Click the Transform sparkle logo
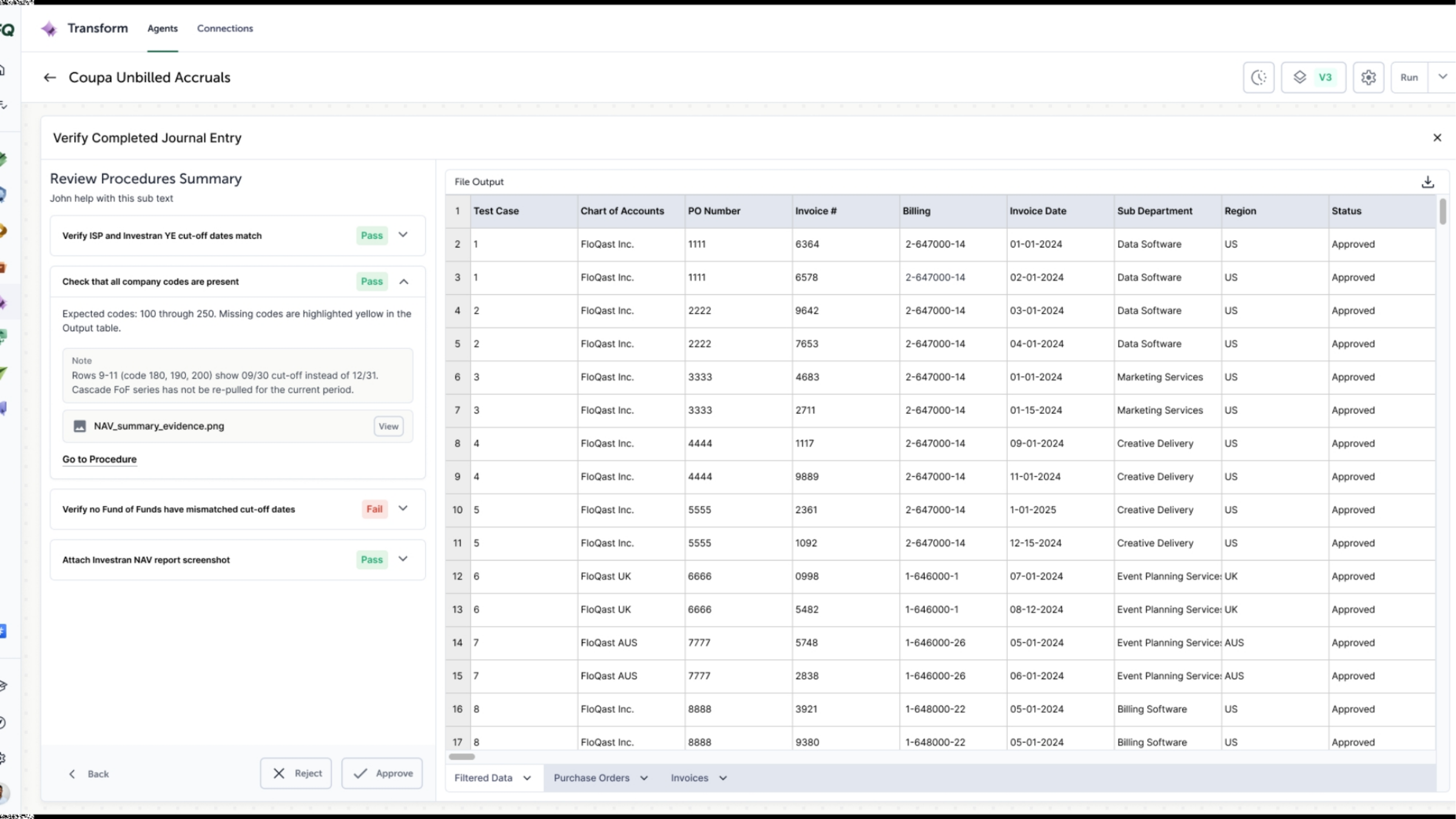This screenshot has height=819, width=1456. point(49,29)
